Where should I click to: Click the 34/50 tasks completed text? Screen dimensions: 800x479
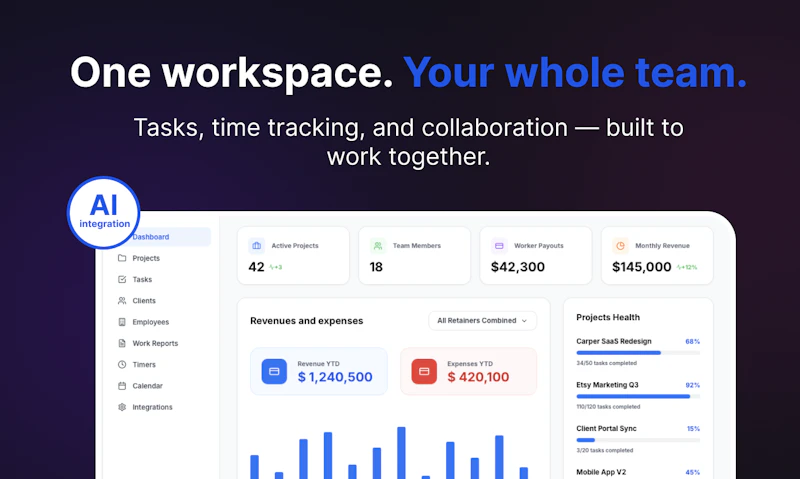pos(607,363)
